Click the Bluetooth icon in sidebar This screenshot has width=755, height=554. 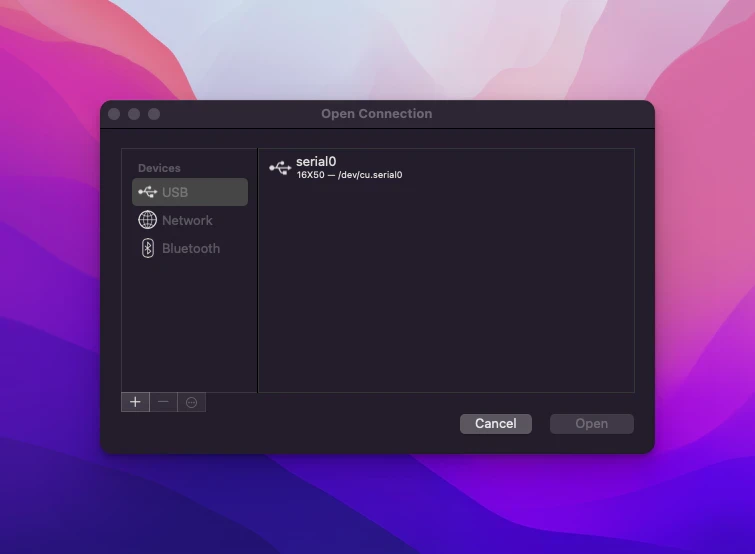click(147, 248)
